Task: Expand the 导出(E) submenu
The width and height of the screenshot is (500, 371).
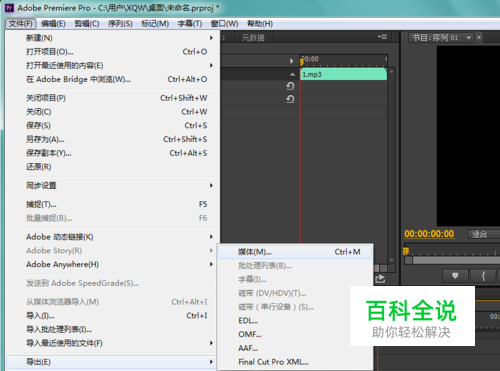Action: click(x=112, y=362)
